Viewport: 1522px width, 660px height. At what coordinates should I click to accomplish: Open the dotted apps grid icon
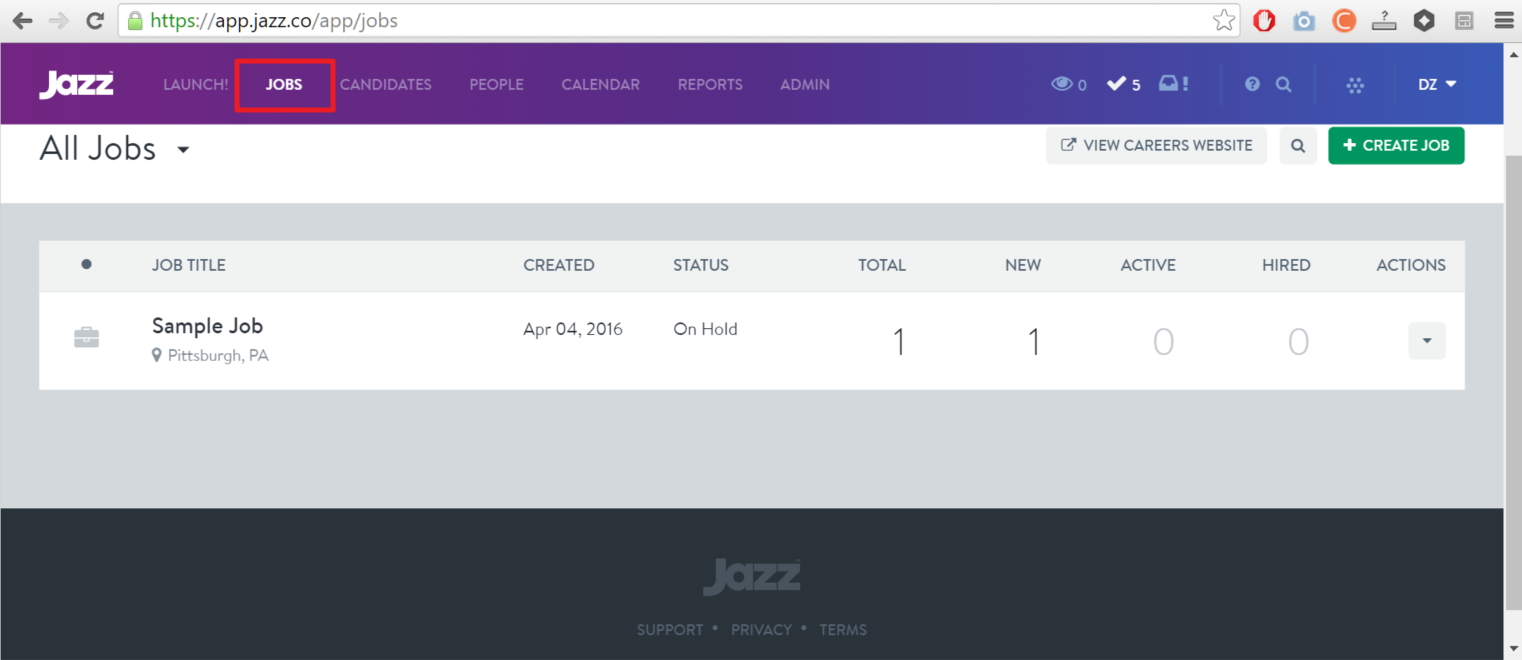(1355, 86)
